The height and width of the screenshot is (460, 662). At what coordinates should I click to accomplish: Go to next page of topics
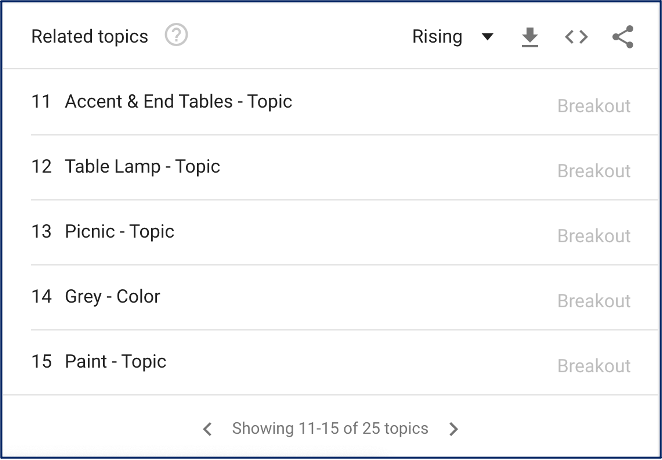coord(453,429)
